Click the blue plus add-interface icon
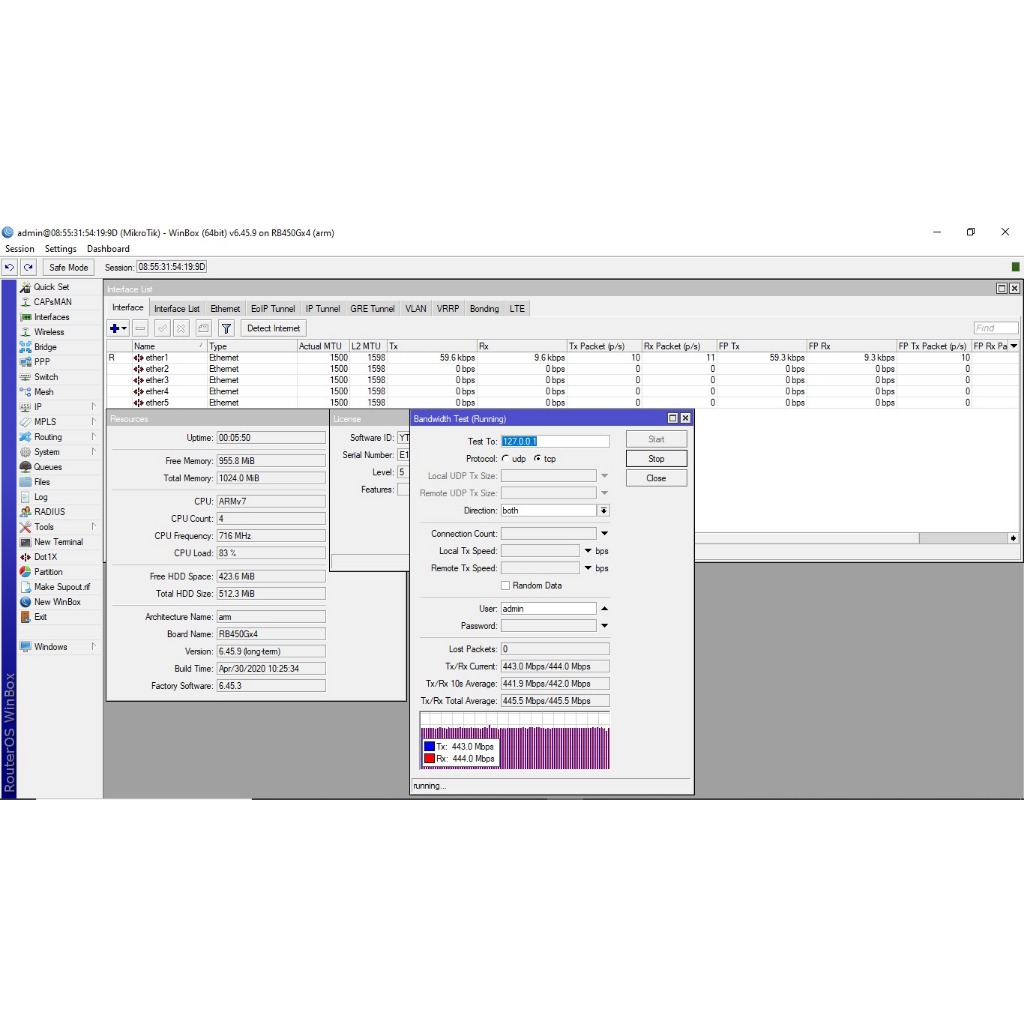1024x1024 pixels. click(116, 328)
